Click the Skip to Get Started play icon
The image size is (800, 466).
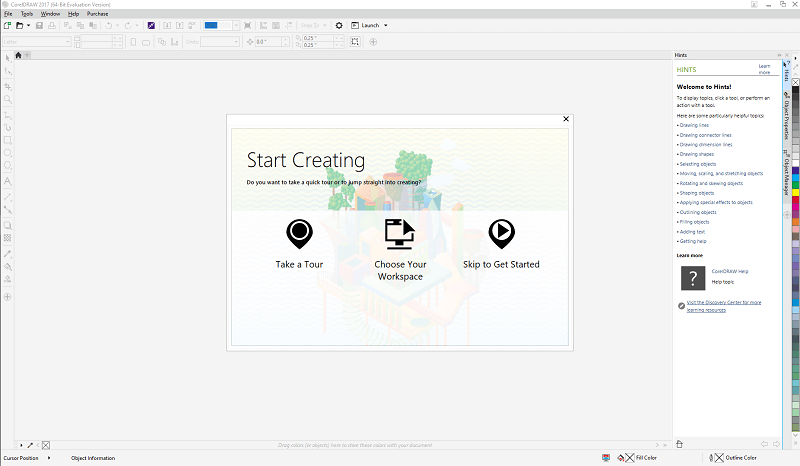(x=502, y=234)
